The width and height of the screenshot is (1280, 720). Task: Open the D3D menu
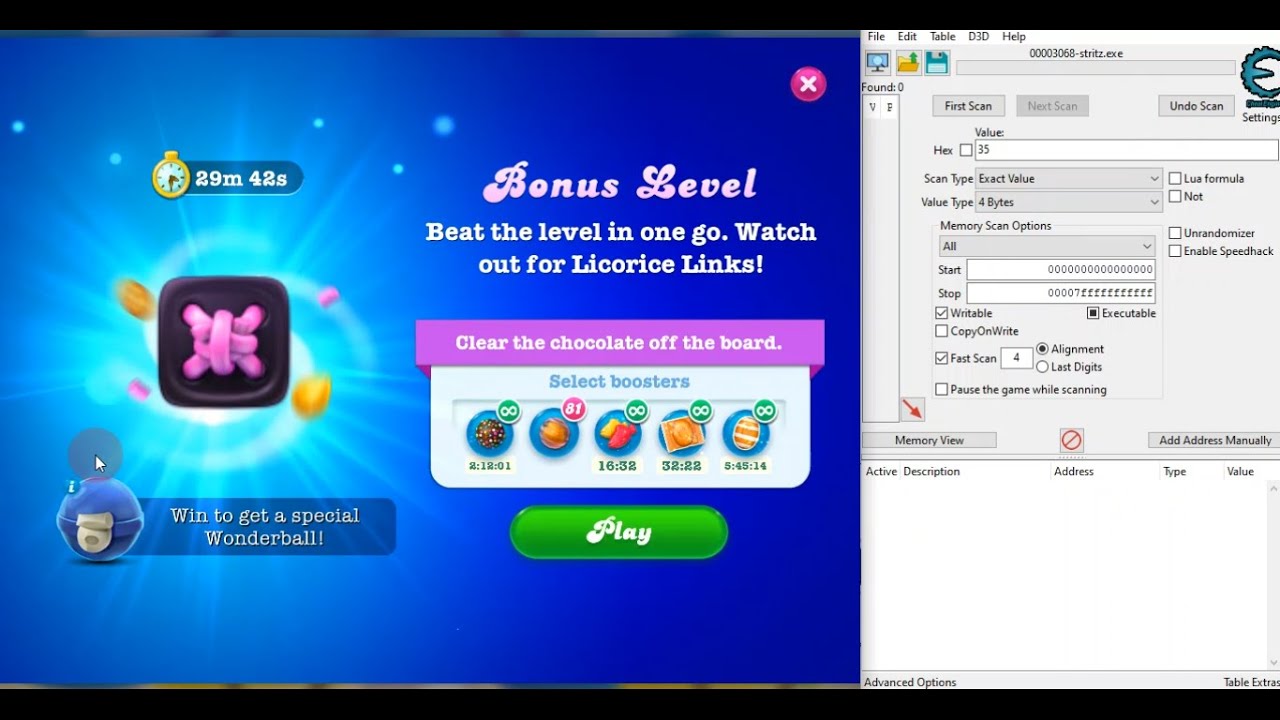(978, 36)
